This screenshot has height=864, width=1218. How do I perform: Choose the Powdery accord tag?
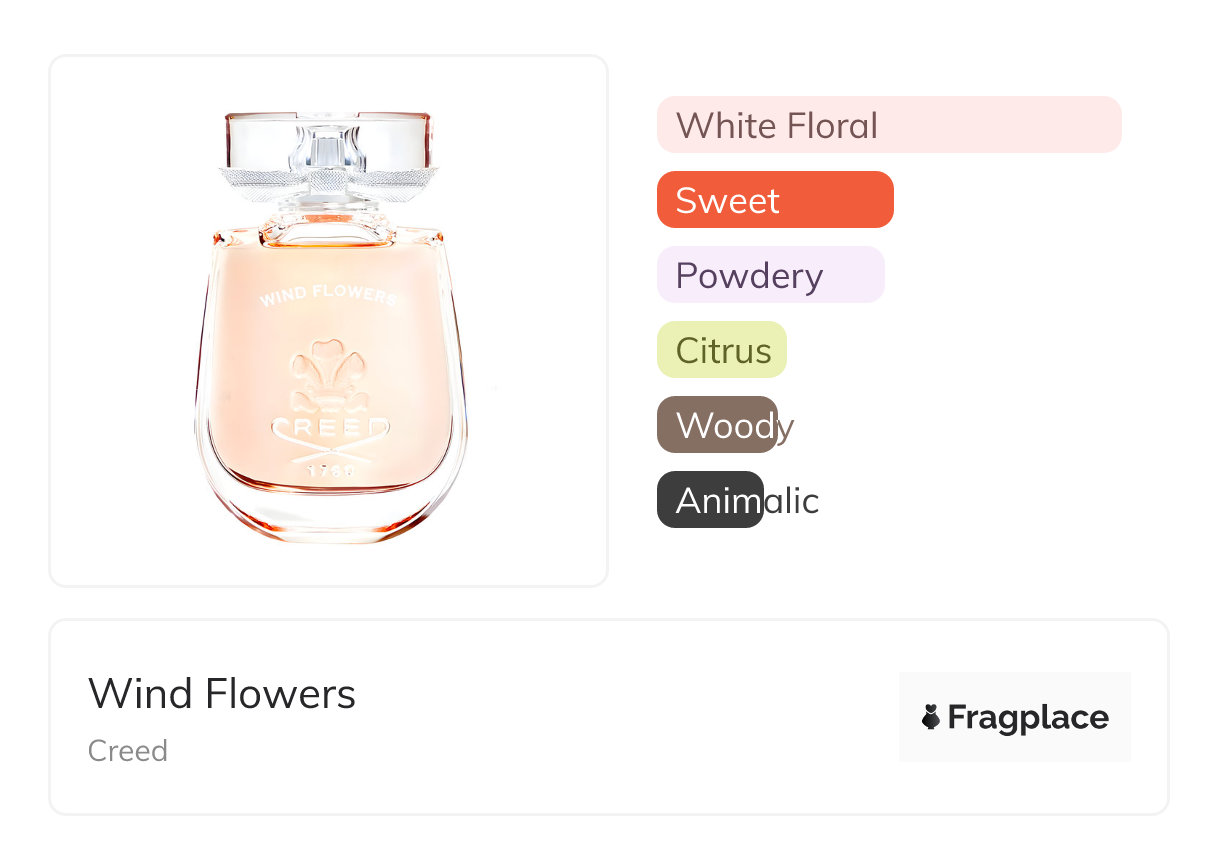click(770, 275)
